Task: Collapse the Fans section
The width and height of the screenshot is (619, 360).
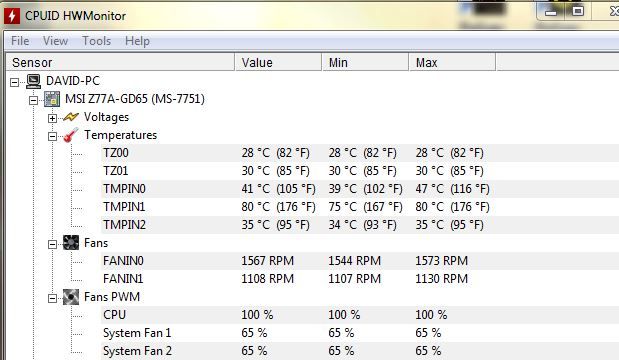Action: coord(52,244)
